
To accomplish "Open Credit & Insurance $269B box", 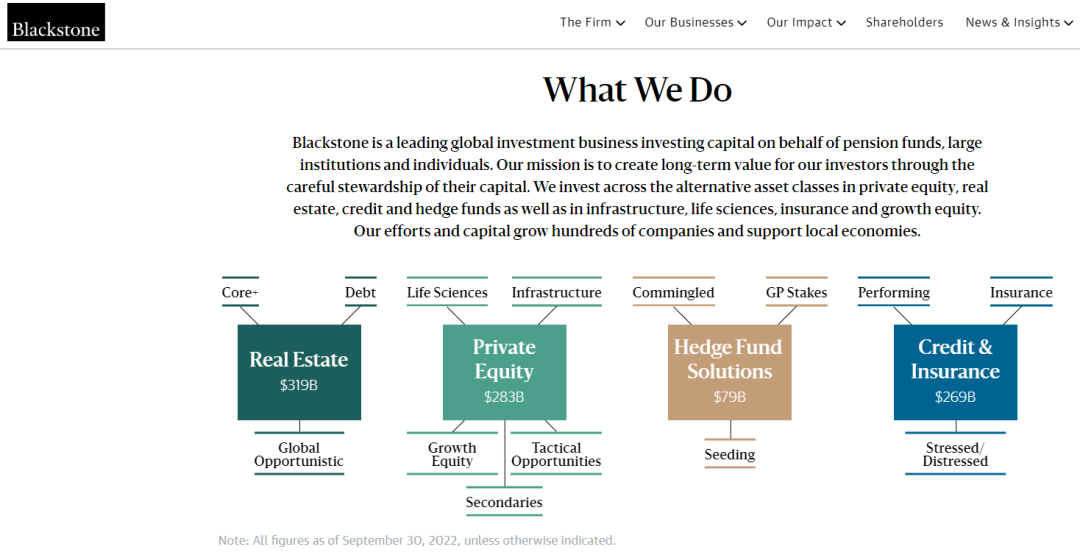I will pos(955,371).
